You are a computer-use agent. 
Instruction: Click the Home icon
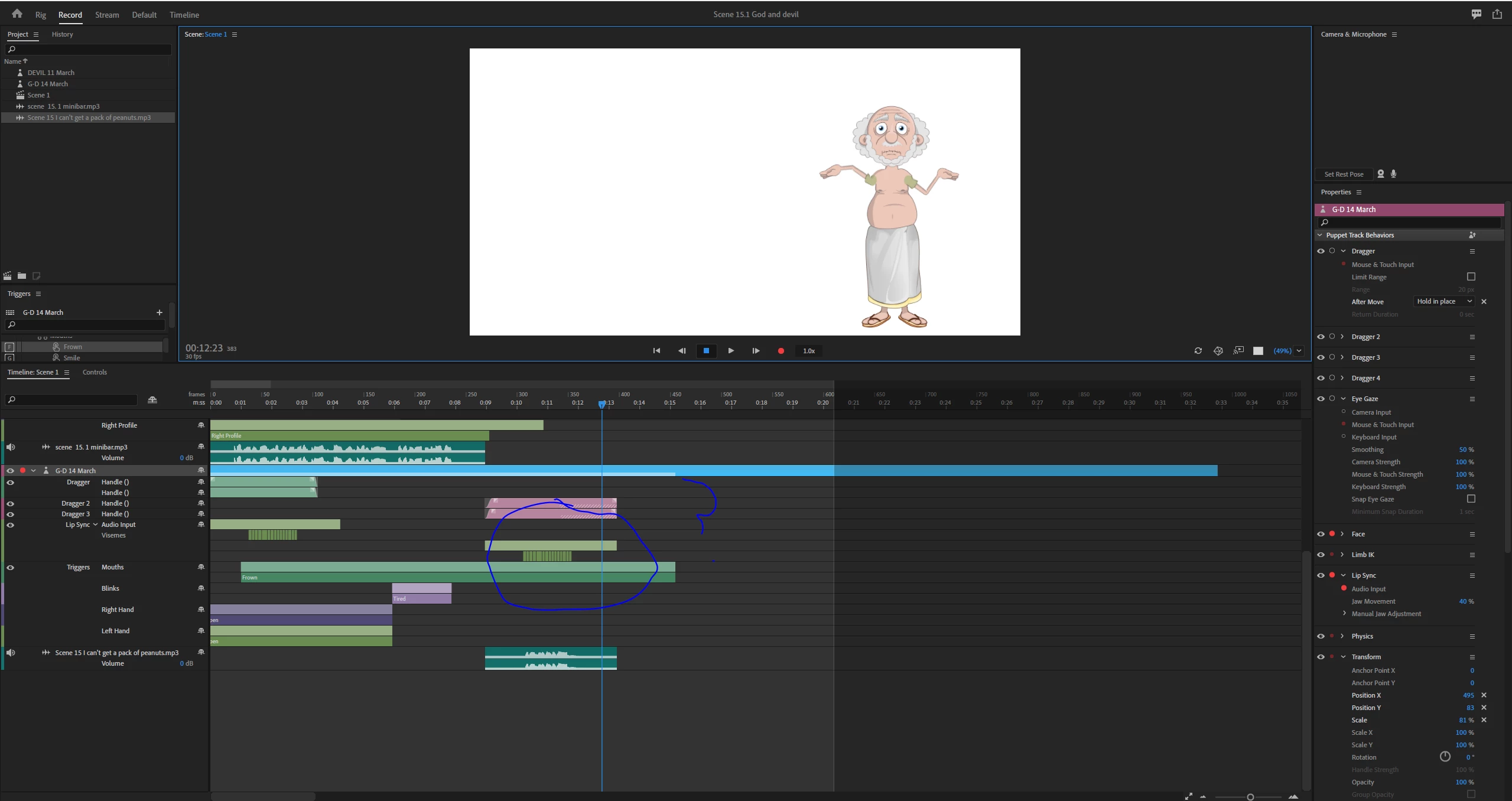coord(17,14)
